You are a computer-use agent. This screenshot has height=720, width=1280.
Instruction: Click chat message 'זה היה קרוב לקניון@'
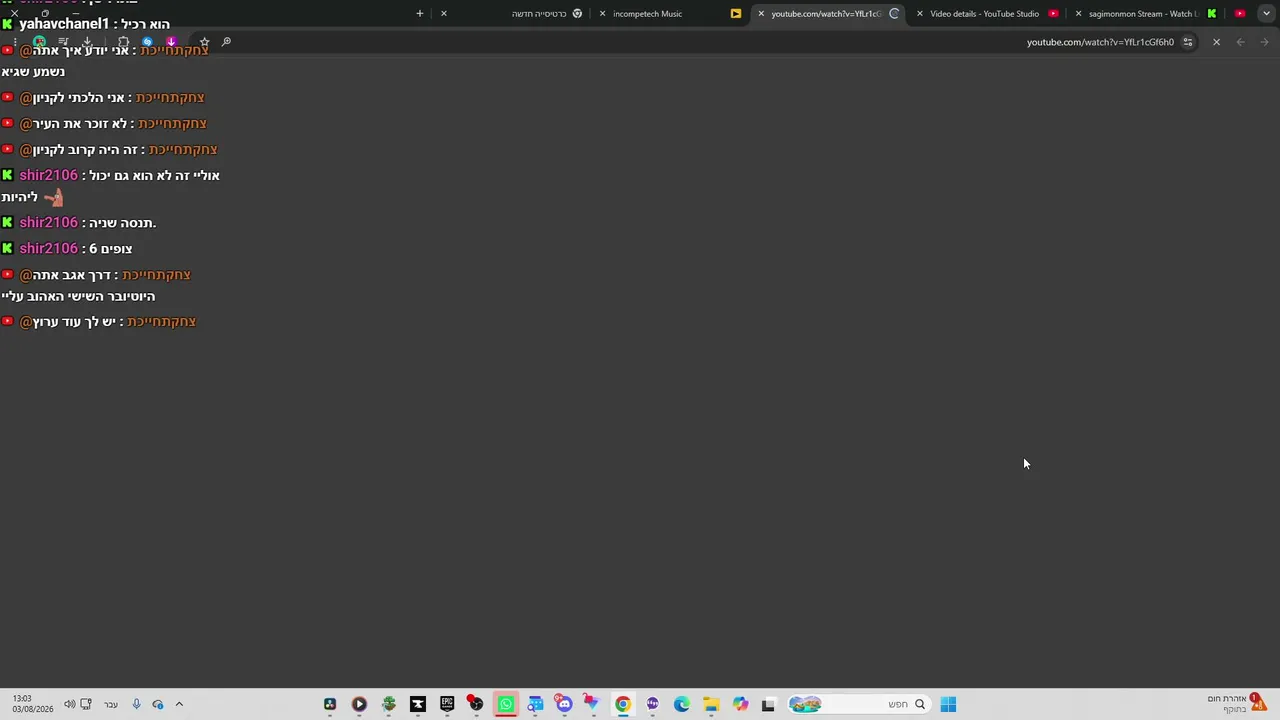79,150
